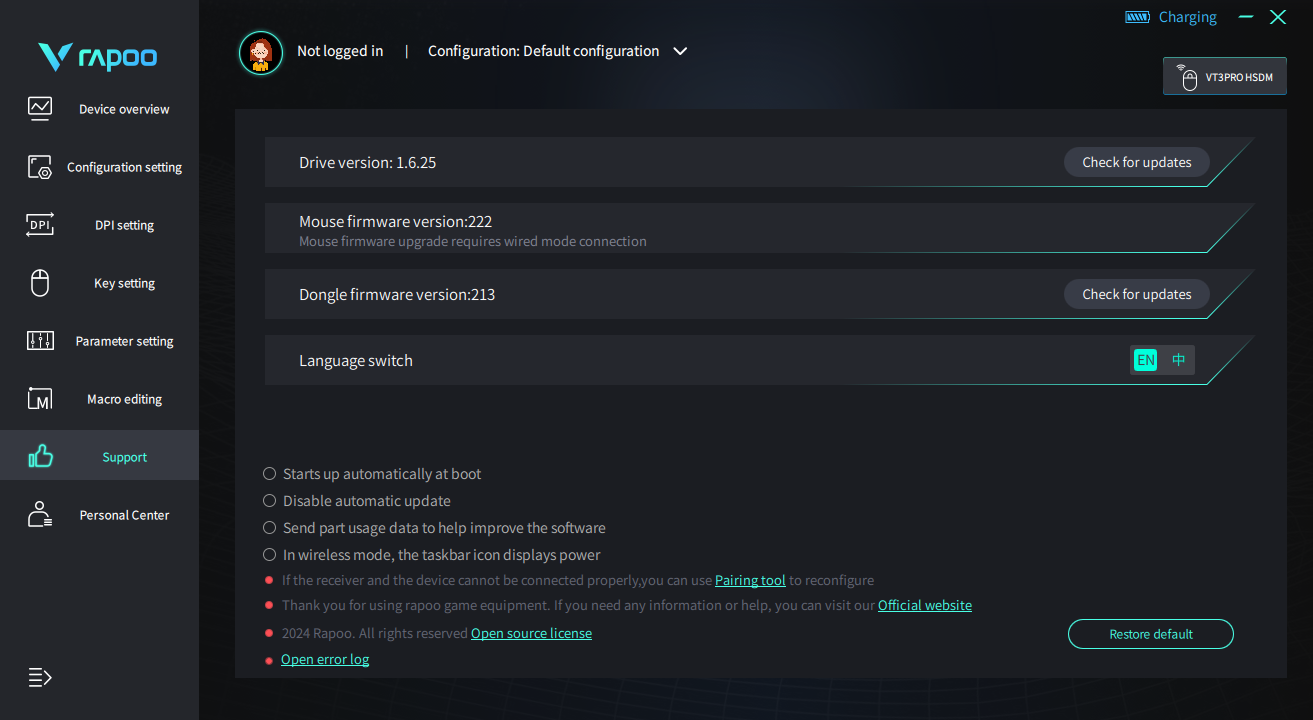Open the Pairing tool link

click(750, 580)
